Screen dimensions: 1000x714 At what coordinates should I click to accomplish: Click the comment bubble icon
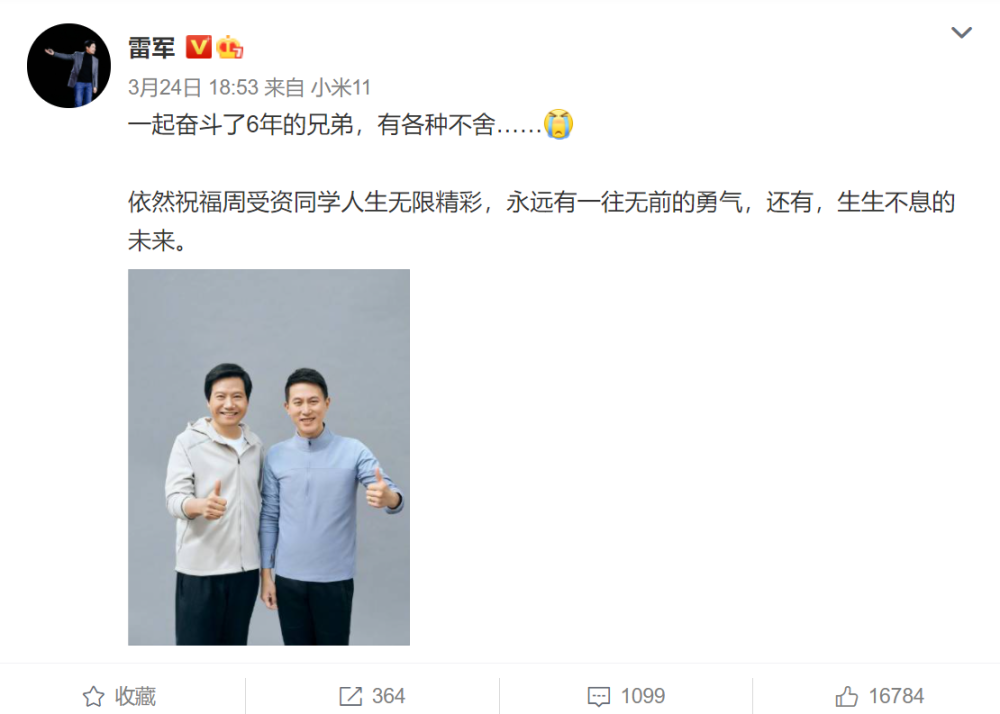click(x=599, y=696)
